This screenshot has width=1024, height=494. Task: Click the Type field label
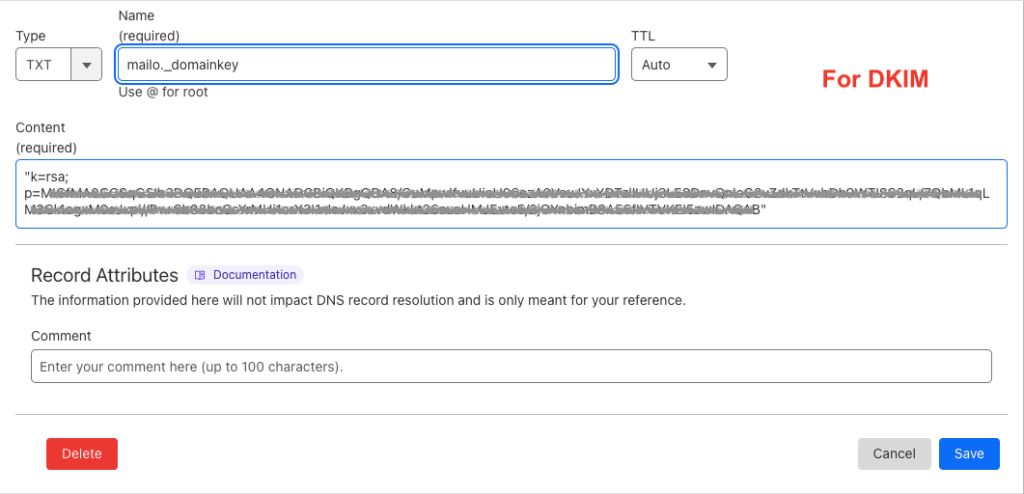[31, 36]
